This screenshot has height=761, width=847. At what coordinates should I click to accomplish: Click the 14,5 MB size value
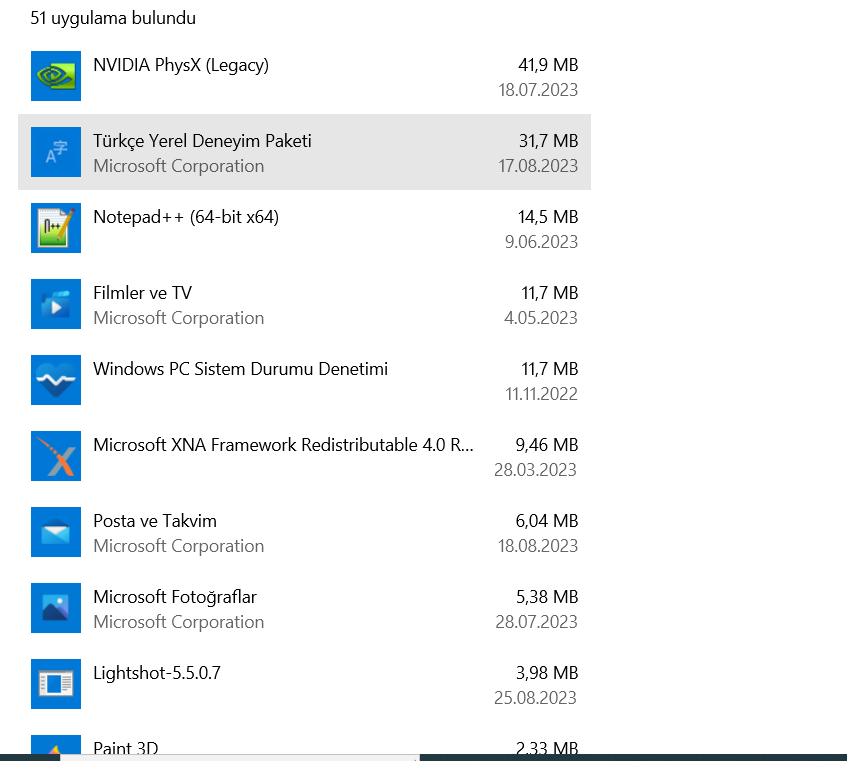(548, 217)
